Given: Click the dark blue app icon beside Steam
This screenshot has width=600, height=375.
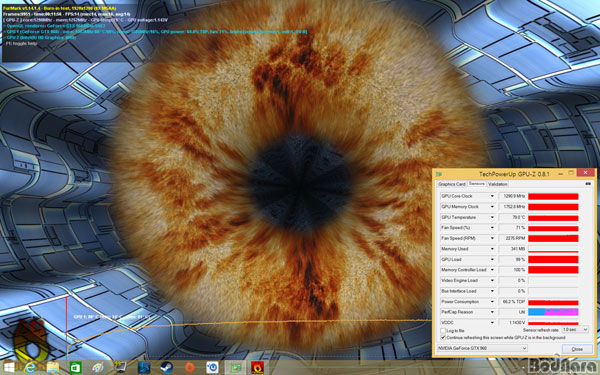Looking at the screenshot, I should point(144,368).
